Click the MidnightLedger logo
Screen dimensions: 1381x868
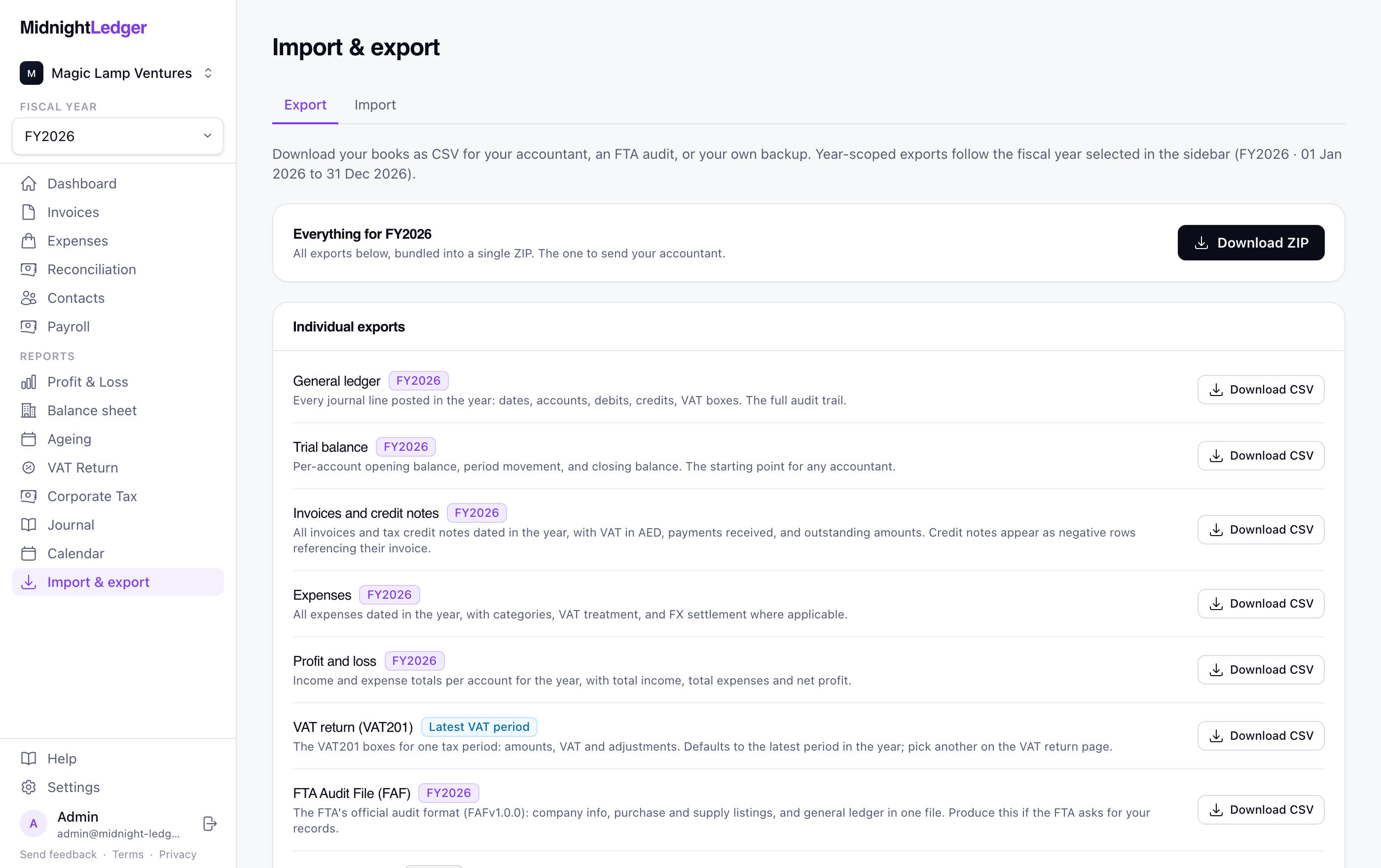(x=83, y=28)
